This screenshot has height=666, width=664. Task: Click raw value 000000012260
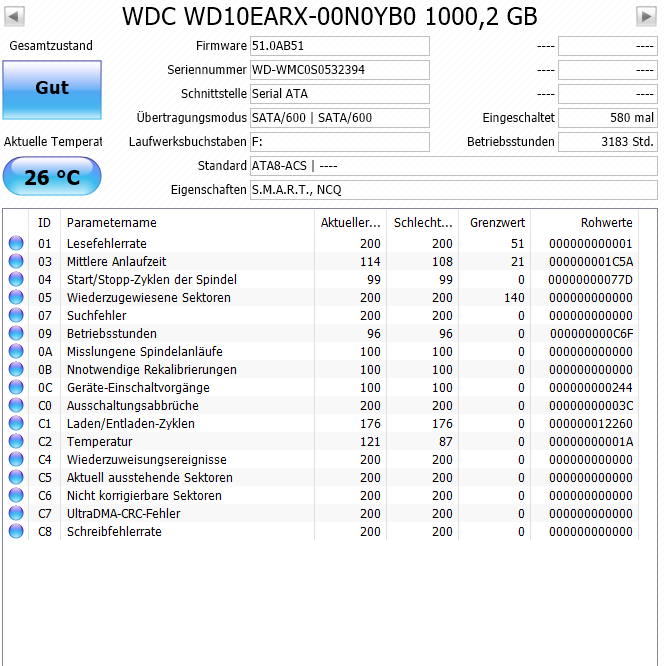pyautogui.click(x=591, y=423)
